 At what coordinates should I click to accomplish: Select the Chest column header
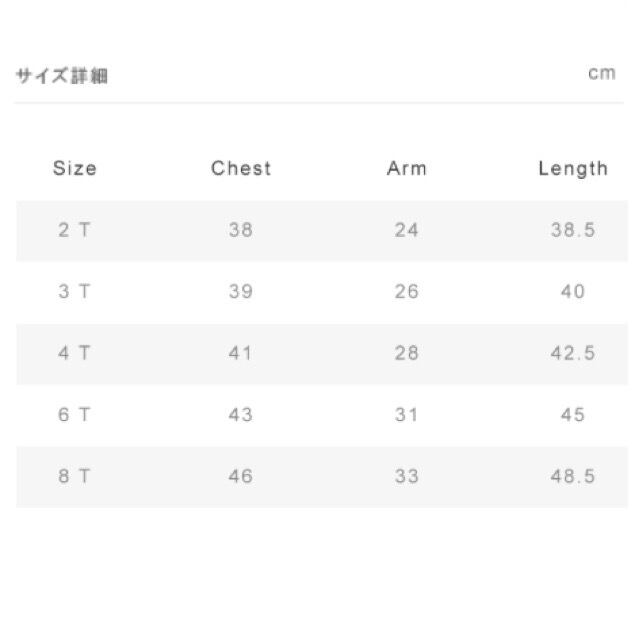pos(241,168)
